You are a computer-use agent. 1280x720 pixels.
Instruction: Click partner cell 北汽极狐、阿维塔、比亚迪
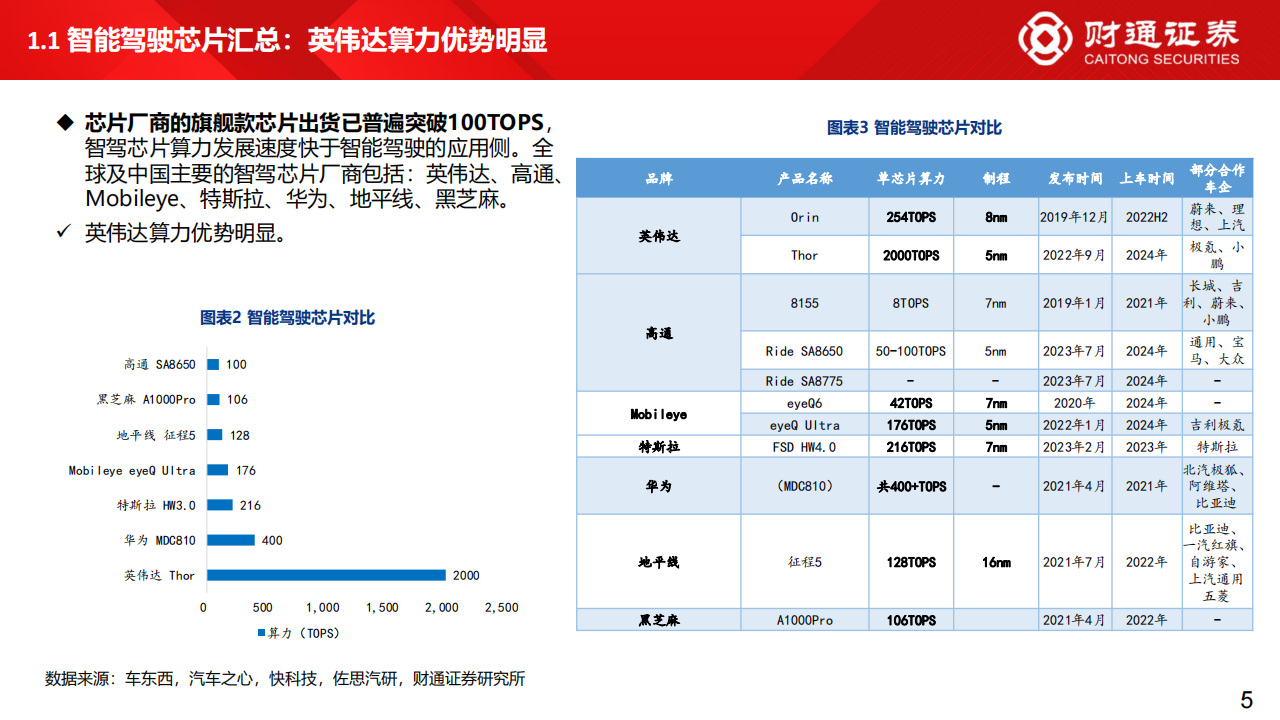[1217, 486]
